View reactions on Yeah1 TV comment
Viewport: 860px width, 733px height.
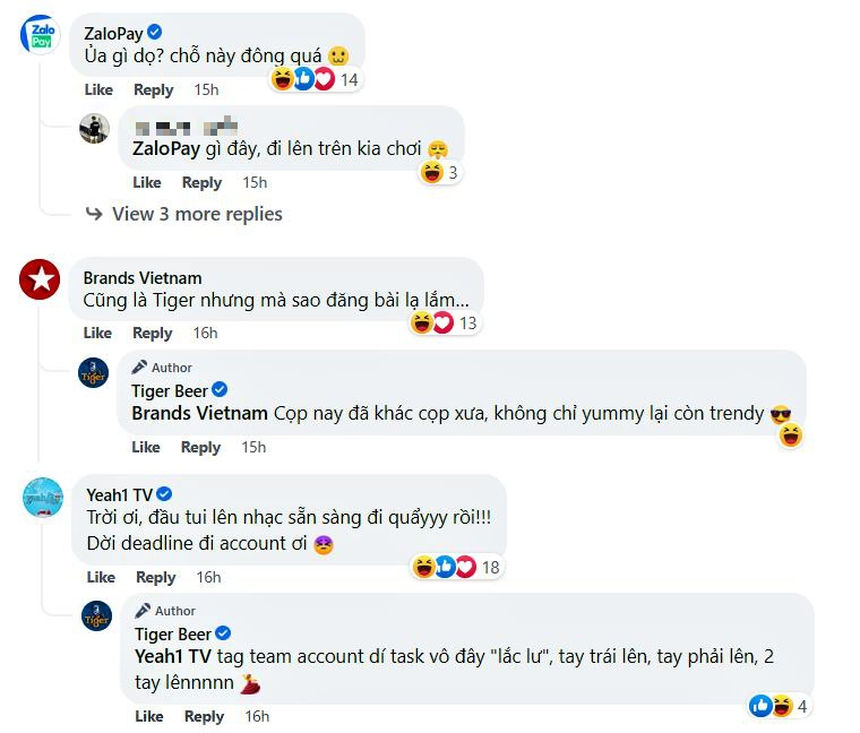pos(455,567)
